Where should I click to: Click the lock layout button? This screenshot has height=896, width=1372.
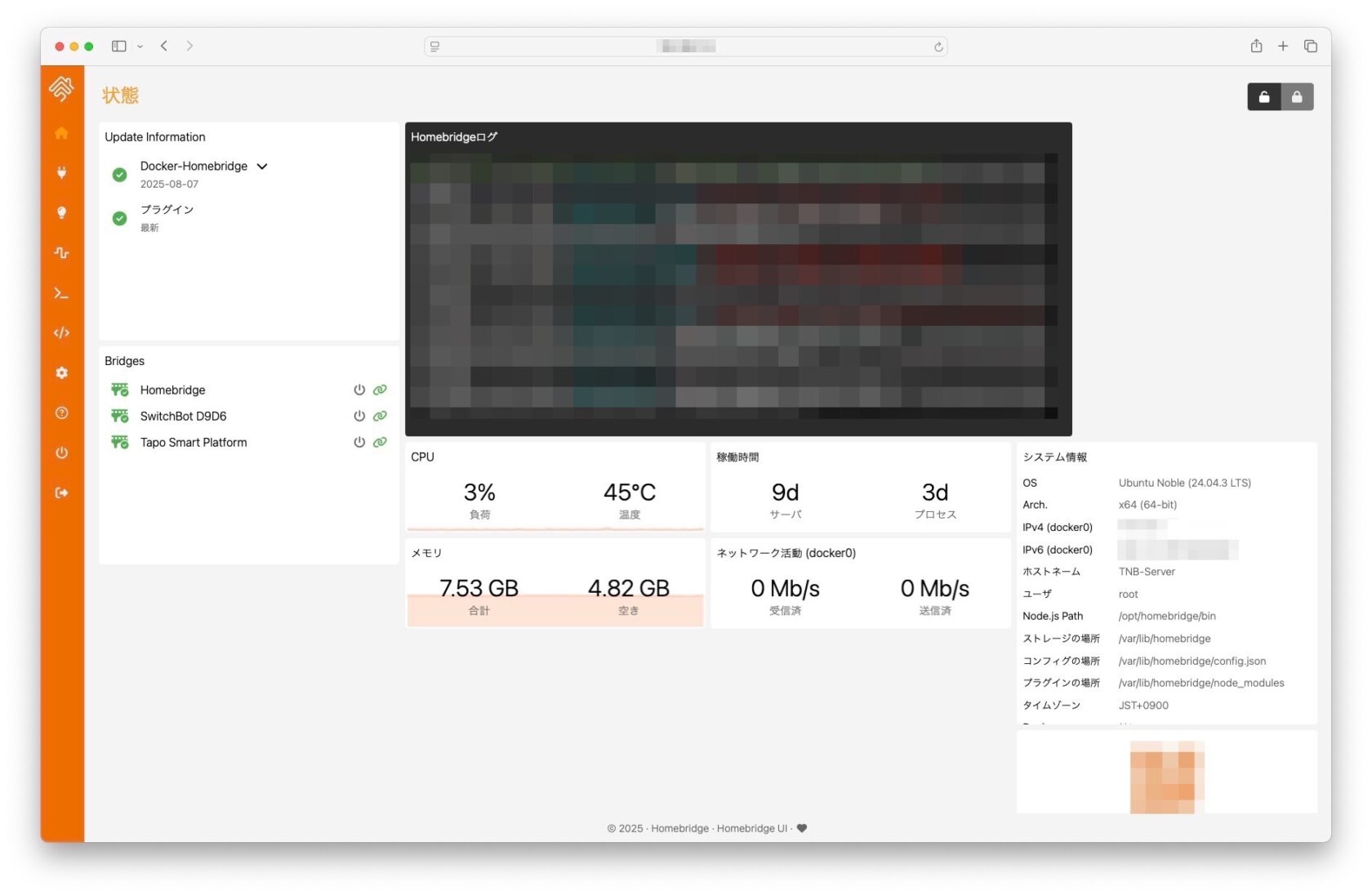click(x=1297, y=97)
